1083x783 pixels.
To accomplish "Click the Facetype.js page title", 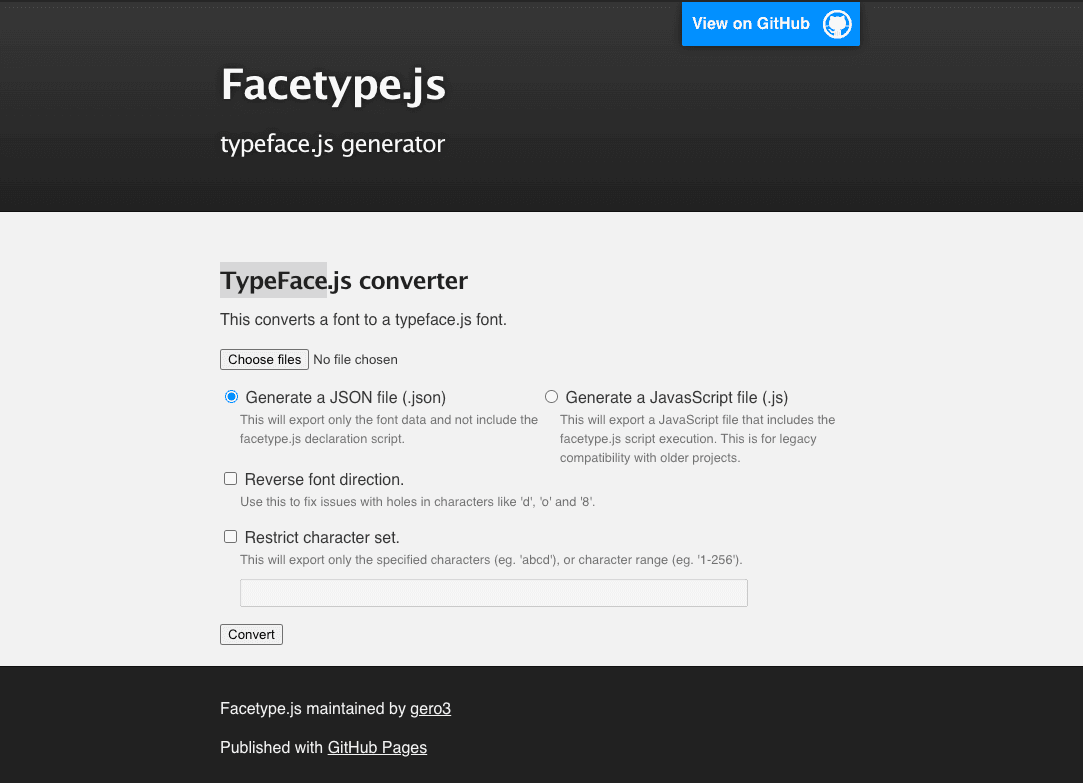I will (333, 85).
